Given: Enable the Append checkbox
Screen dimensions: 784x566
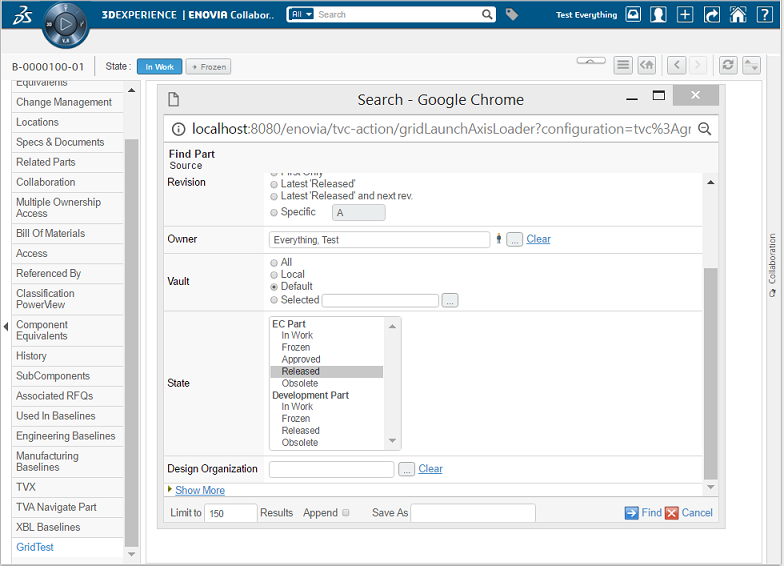Looking at the screenshot, I should [x=346, y=513].
